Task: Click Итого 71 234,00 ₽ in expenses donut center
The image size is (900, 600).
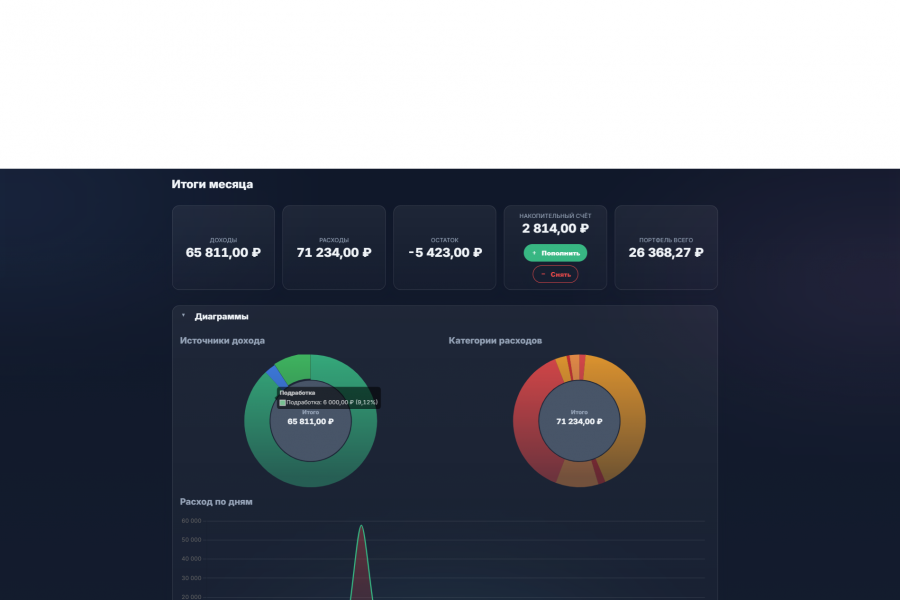Action: (579, 417)
